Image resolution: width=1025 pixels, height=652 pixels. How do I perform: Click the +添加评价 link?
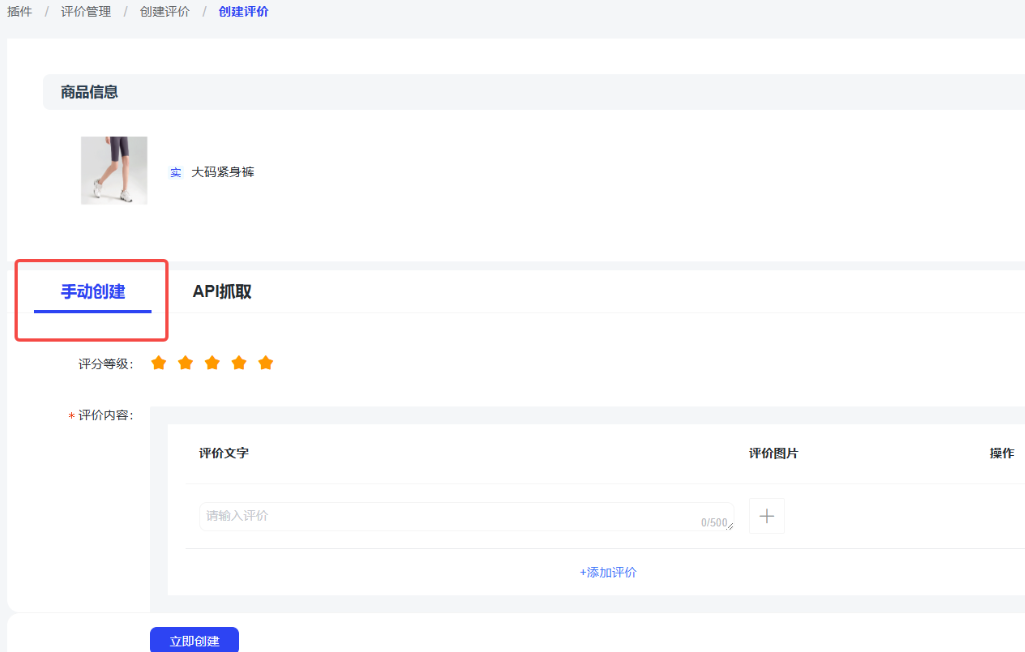[608, 572]
